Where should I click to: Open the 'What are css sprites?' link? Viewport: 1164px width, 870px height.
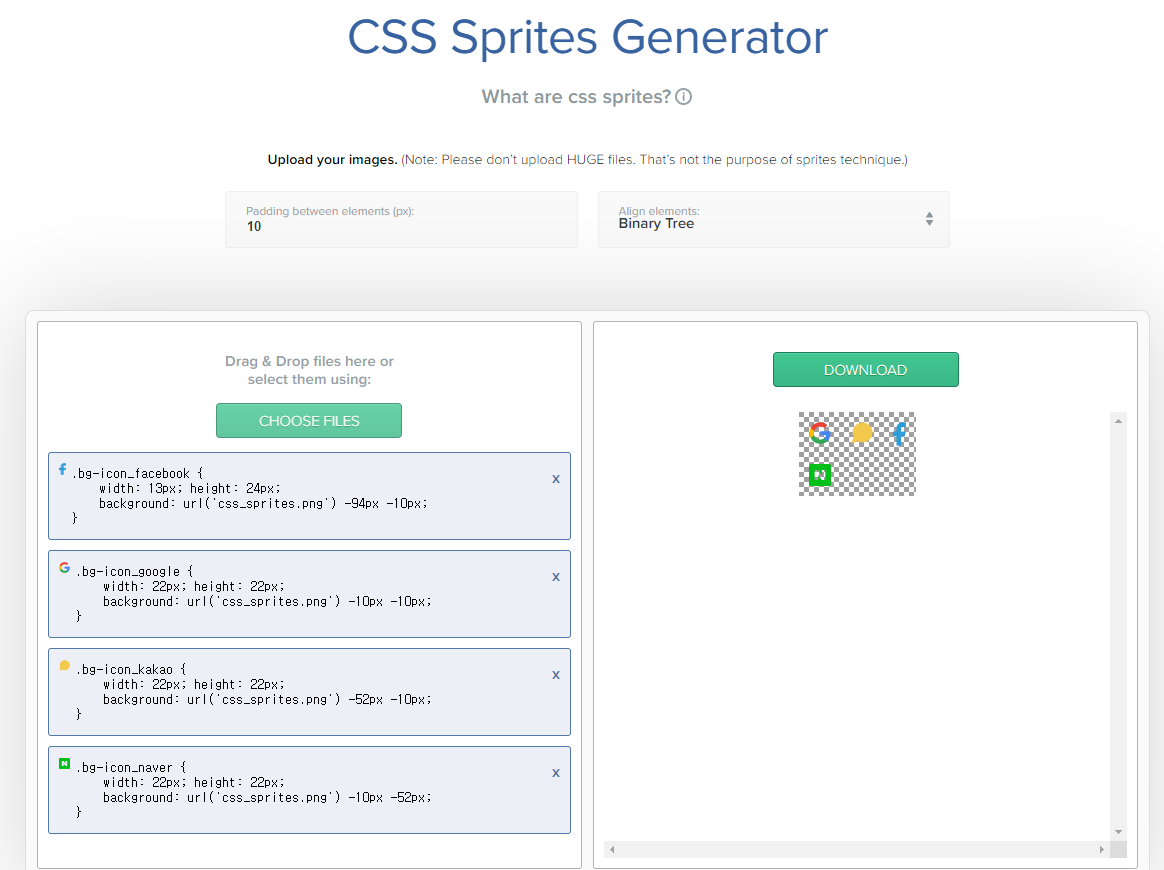(x=576, y=96)
